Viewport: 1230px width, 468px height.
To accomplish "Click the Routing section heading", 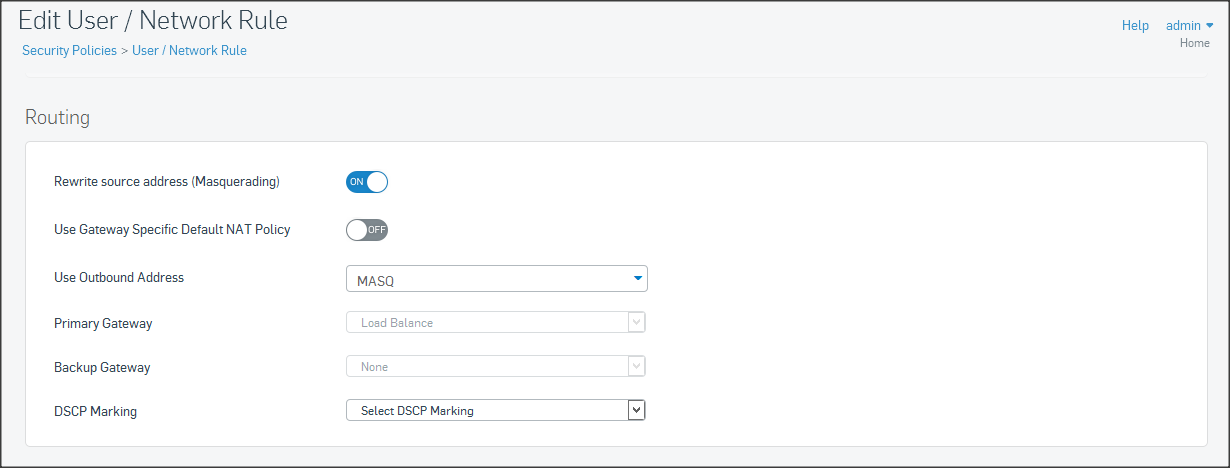I will (x=57, y=118).
